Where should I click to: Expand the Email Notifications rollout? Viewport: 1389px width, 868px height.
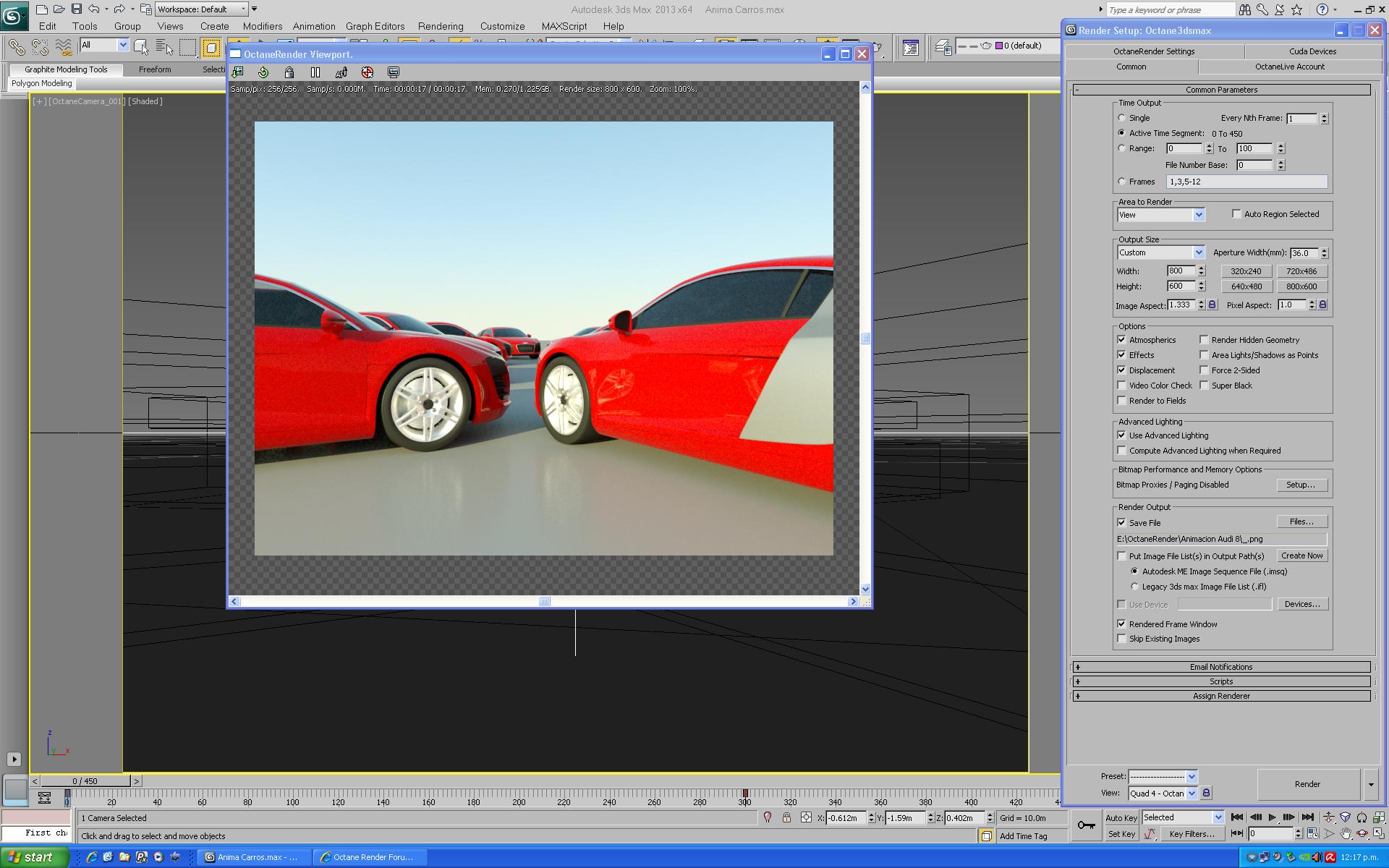(x=1221, y=667)
